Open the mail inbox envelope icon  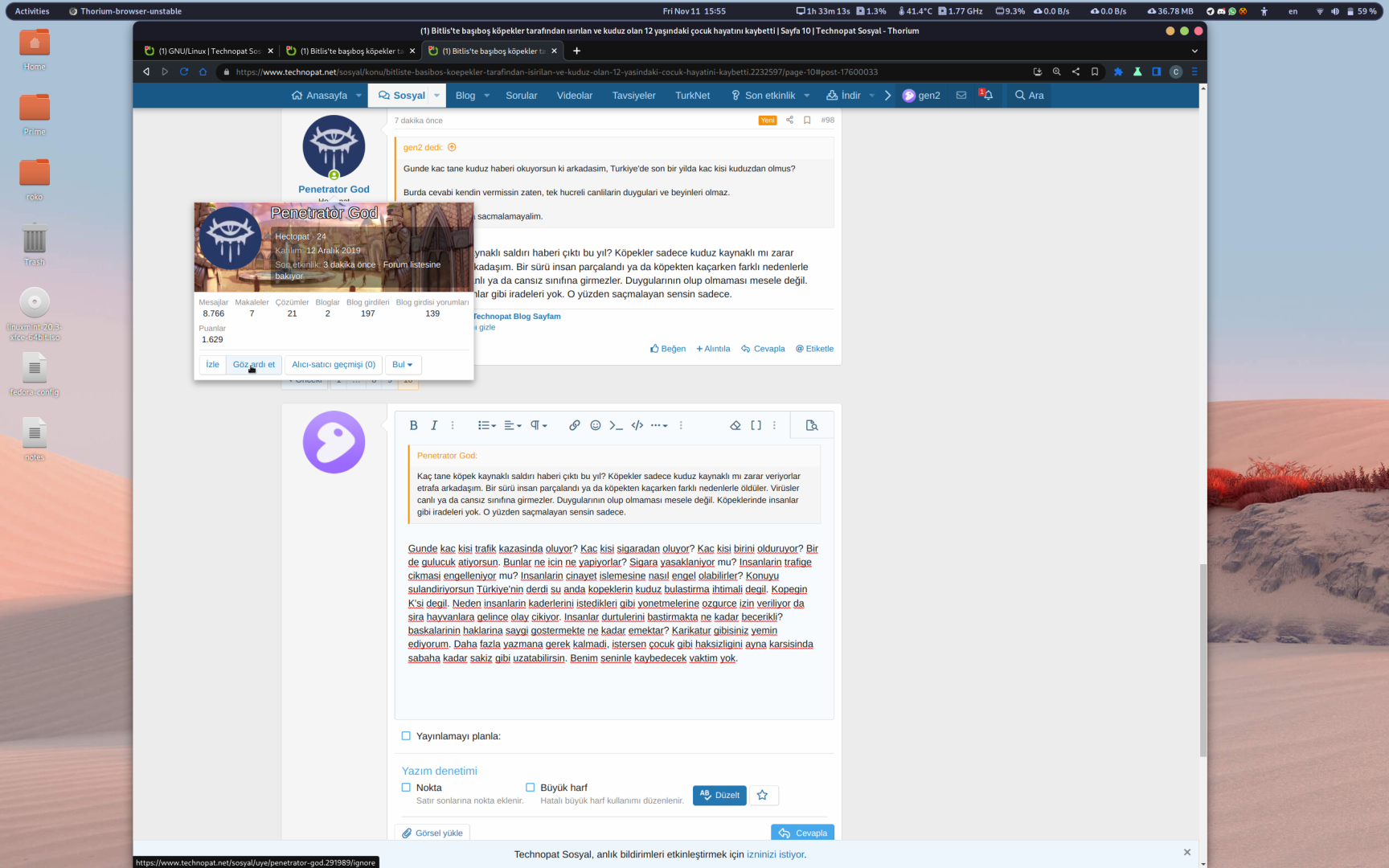(x=961, y=95)
